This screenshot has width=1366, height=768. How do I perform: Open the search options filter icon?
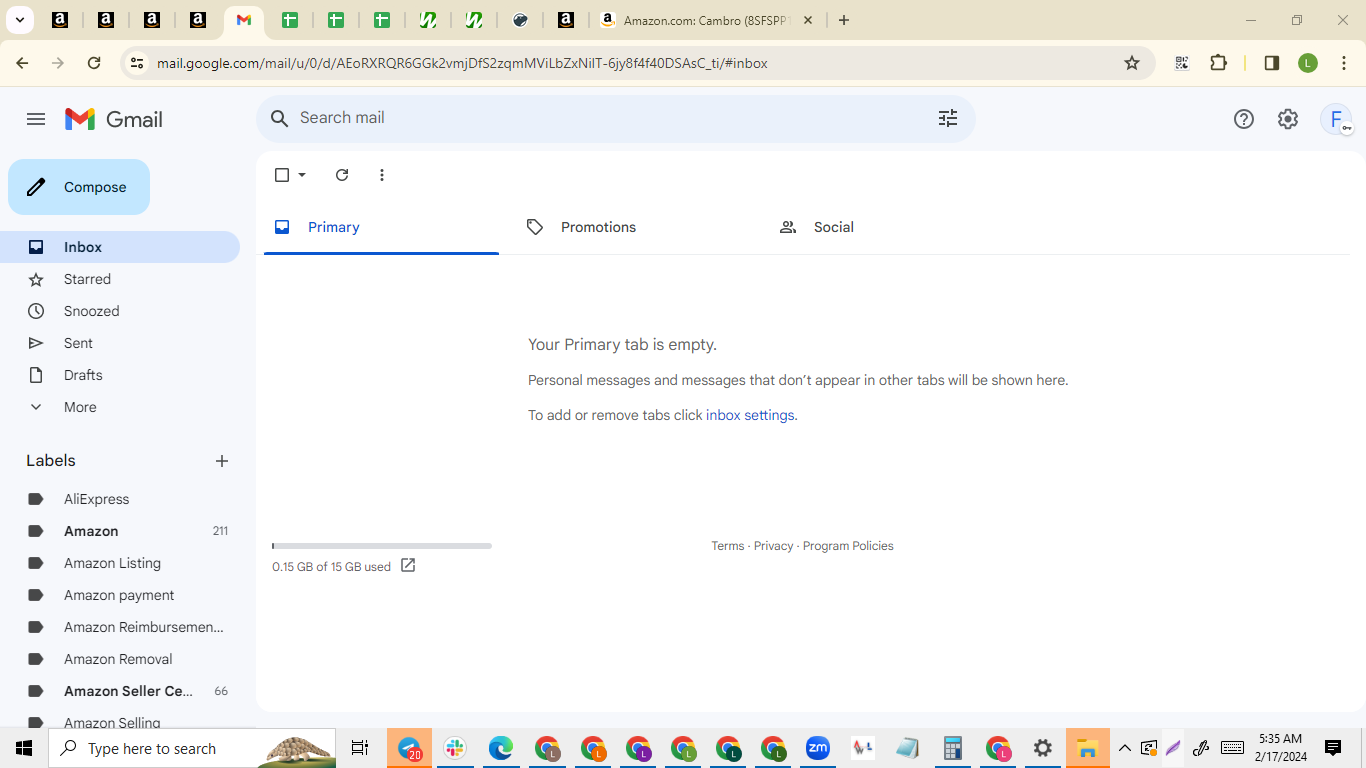coord(948,118)
